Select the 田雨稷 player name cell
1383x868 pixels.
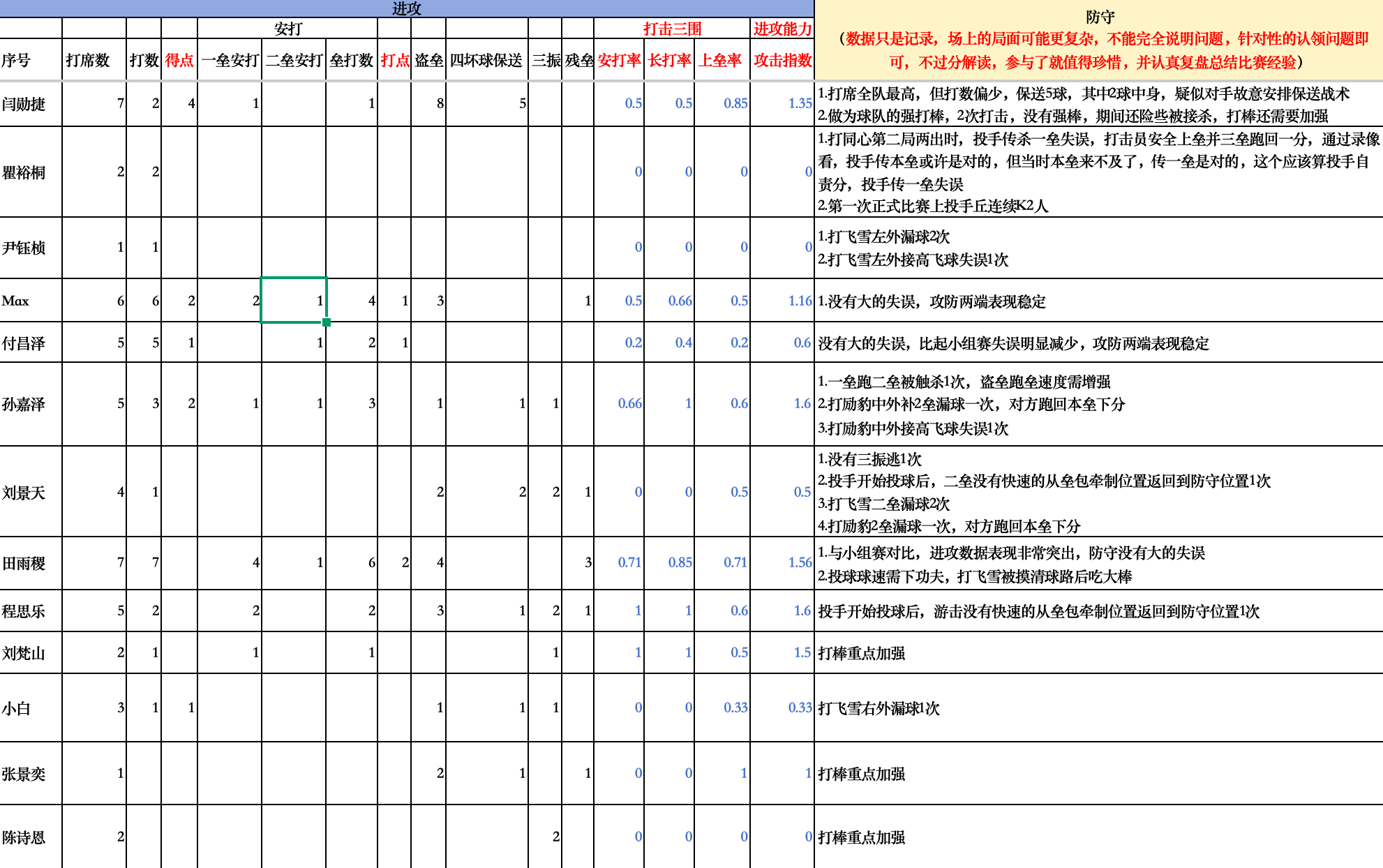[x=22, y=563]
